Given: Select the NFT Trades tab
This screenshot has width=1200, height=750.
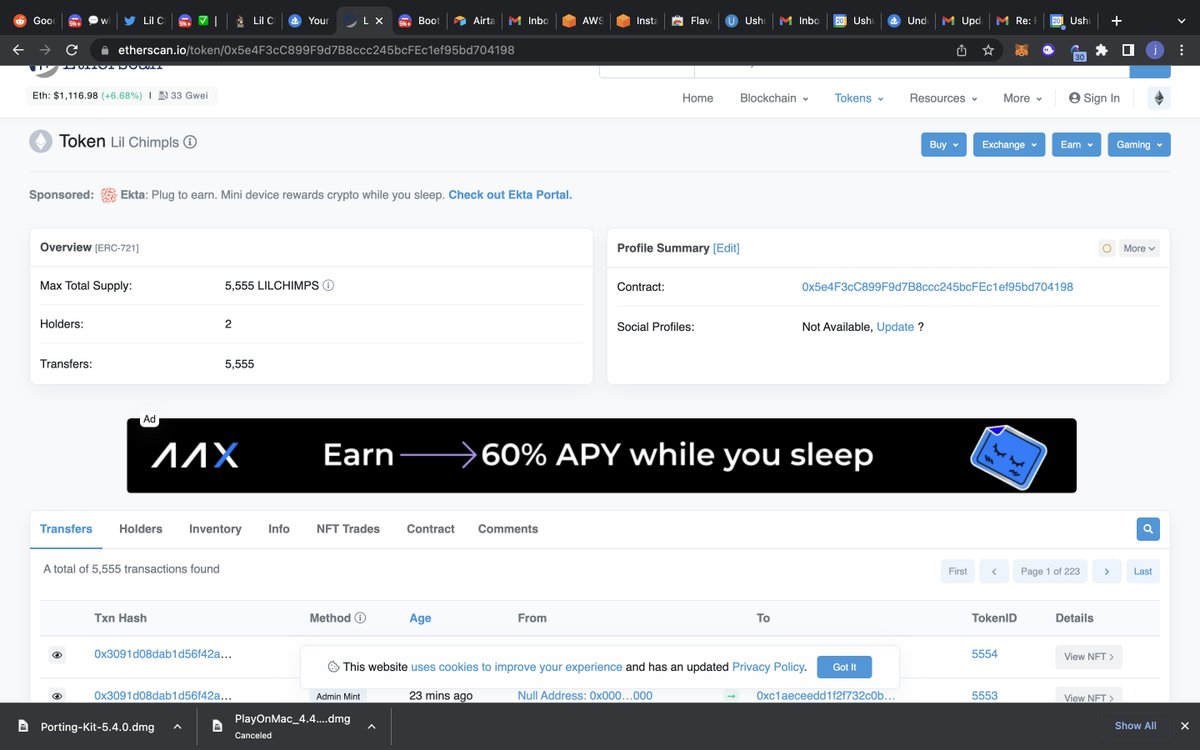Looking at the screenshot, I should 348,529.
